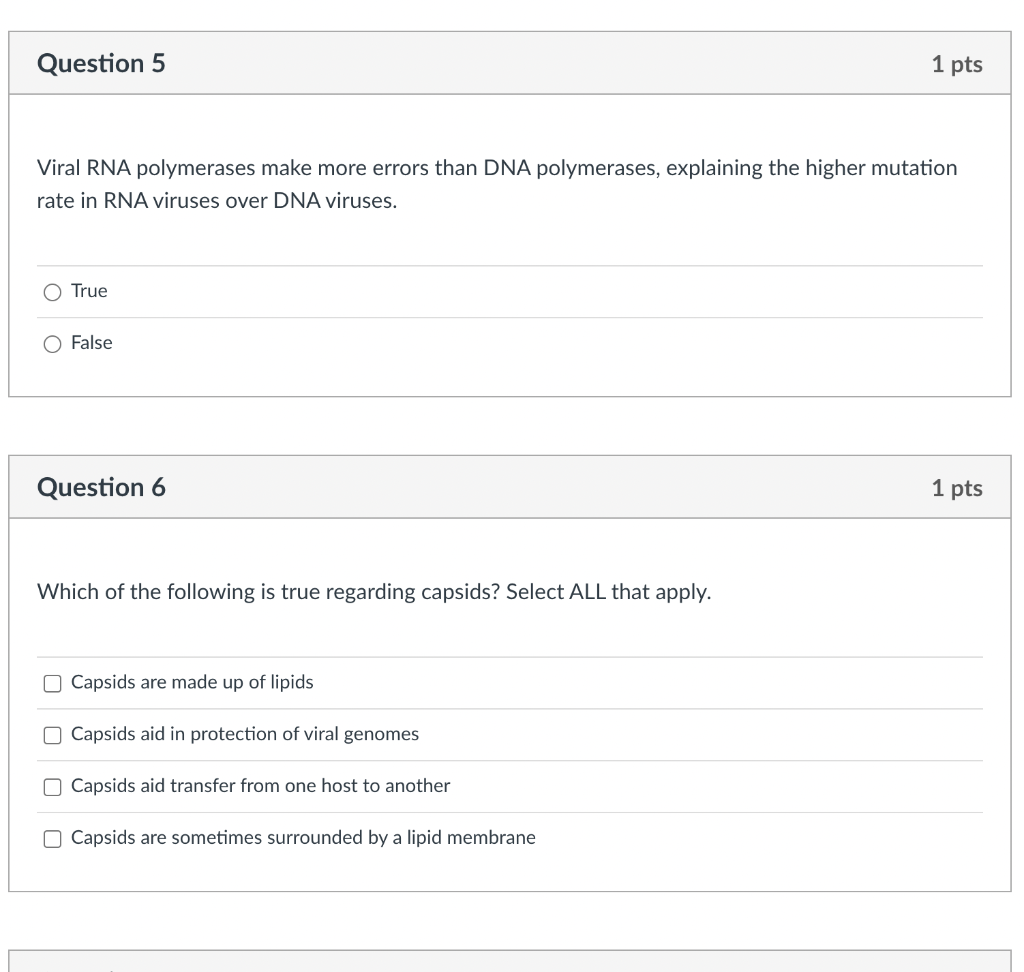
Task: Click the '1 pts' label of Question 5
Action: [956, 65]
